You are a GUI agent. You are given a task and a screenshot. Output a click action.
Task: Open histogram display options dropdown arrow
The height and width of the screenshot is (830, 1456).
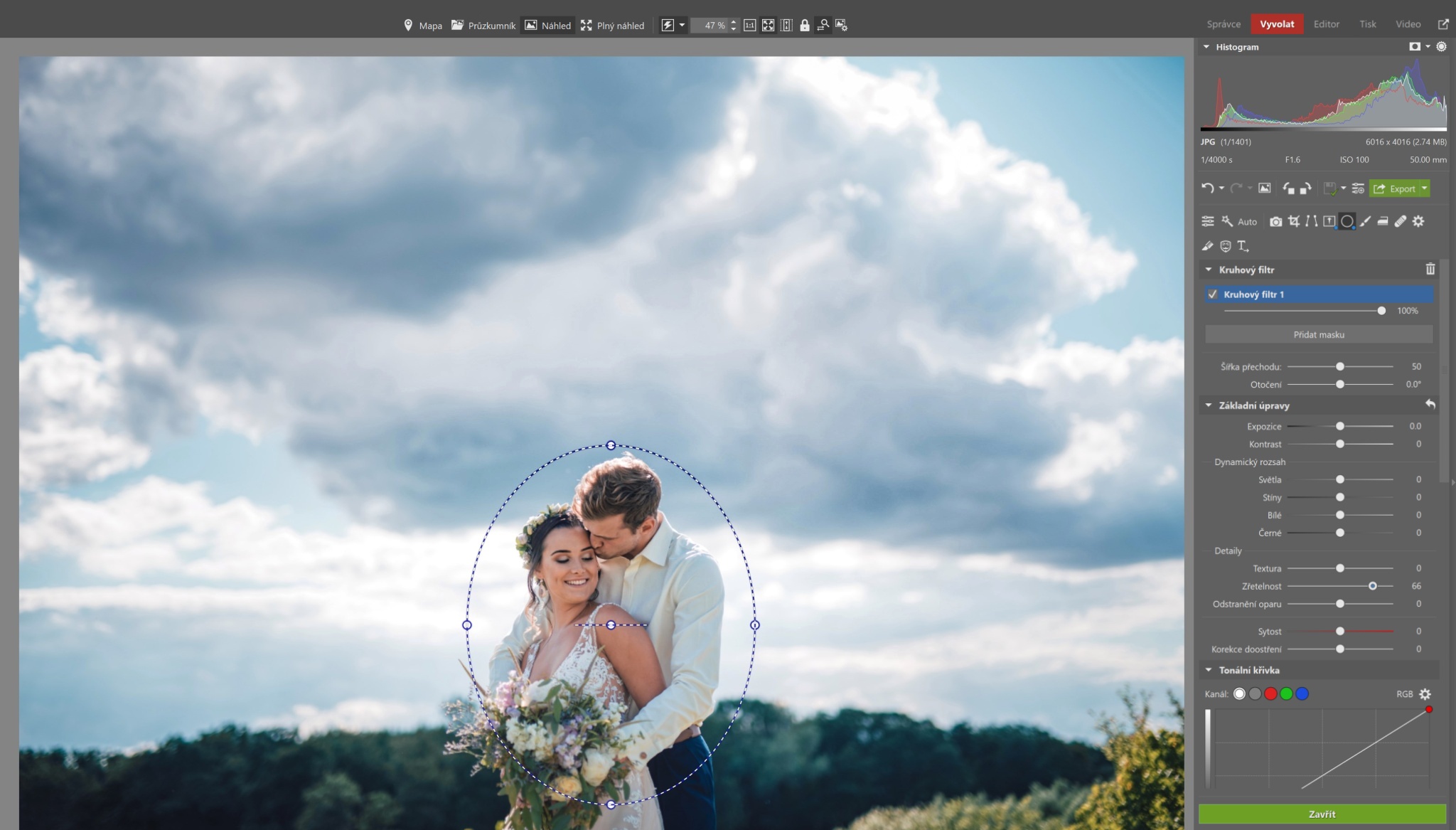pyautogui.click(x=1428, y=46)
